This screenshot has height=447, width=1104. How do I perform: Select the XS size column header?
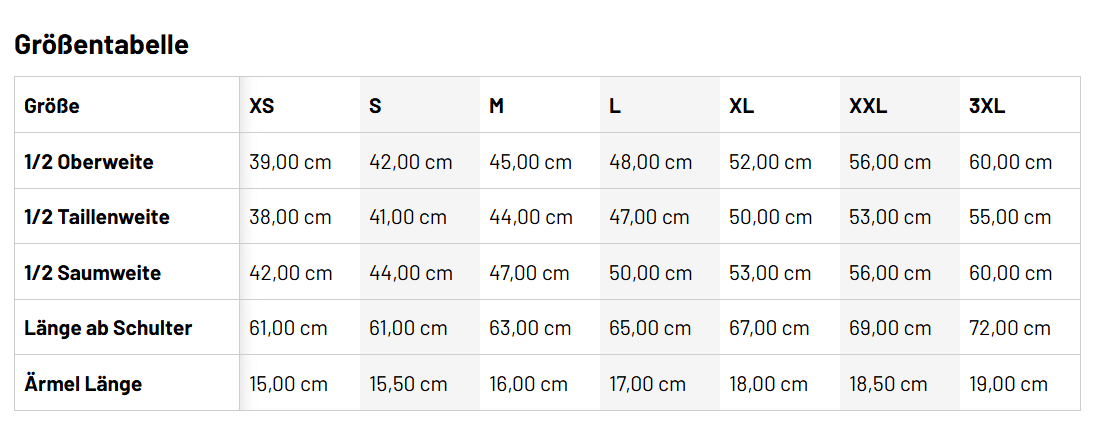(262, 106)
